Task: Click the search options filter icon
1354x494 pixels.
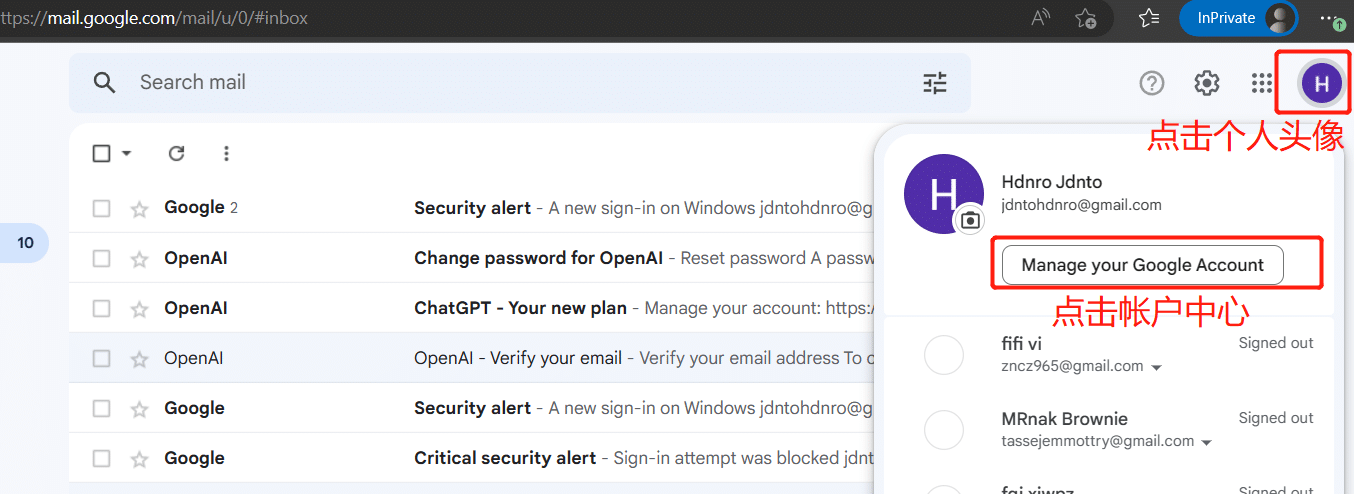Action: click(934, 83)
